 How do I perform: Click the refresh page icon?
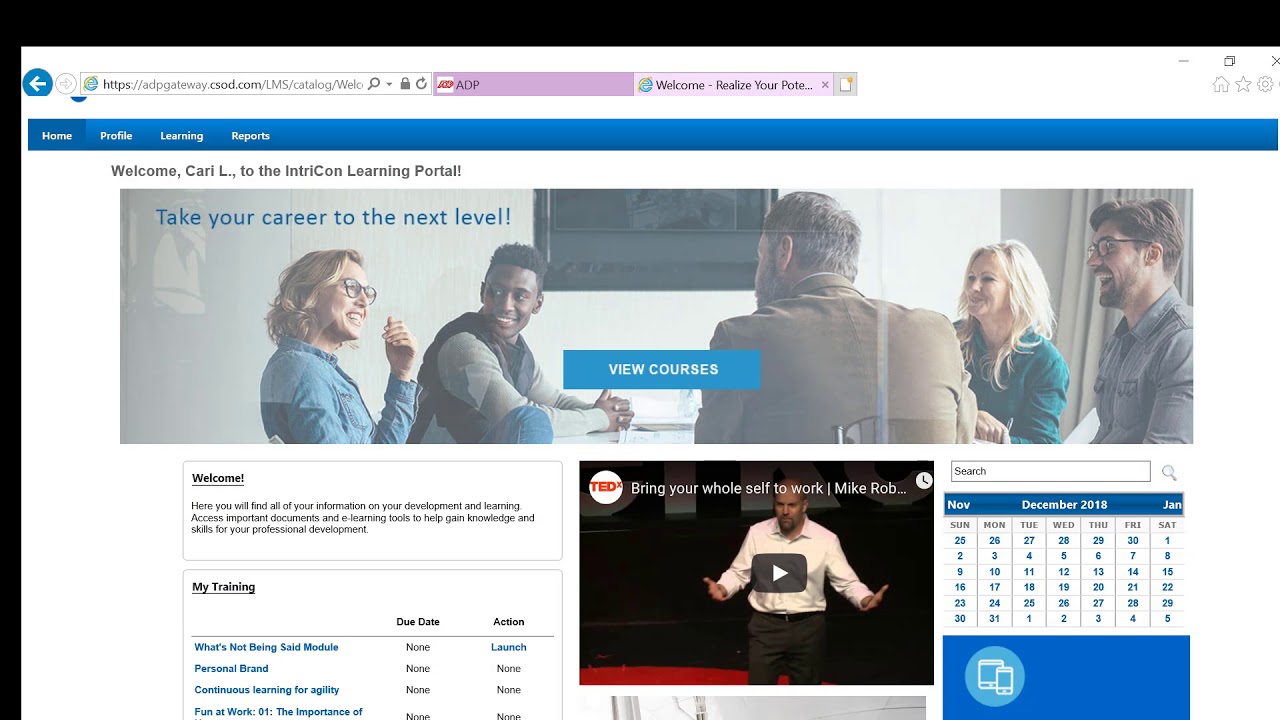[421, 84]
